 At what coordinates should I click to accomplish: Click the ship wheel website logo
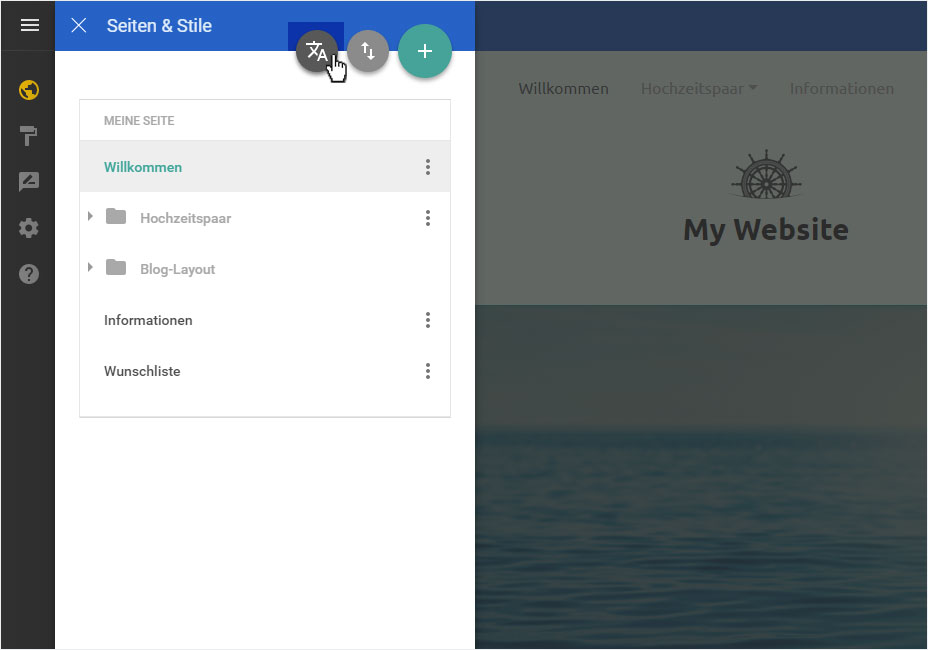766,174
